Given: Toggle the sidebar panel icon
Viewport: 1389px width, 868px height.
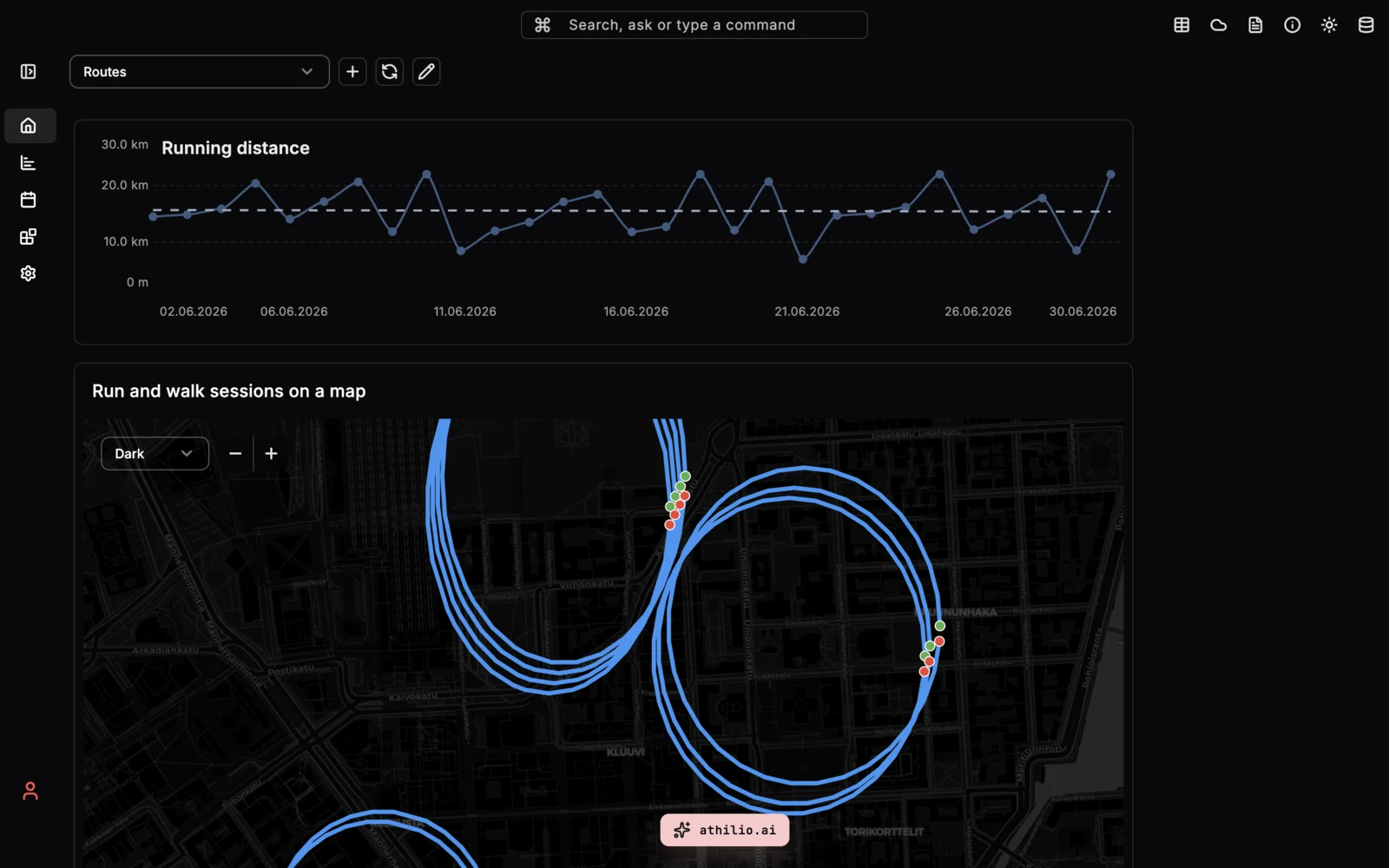Looking at the screenshot, I should pos(29,72).
